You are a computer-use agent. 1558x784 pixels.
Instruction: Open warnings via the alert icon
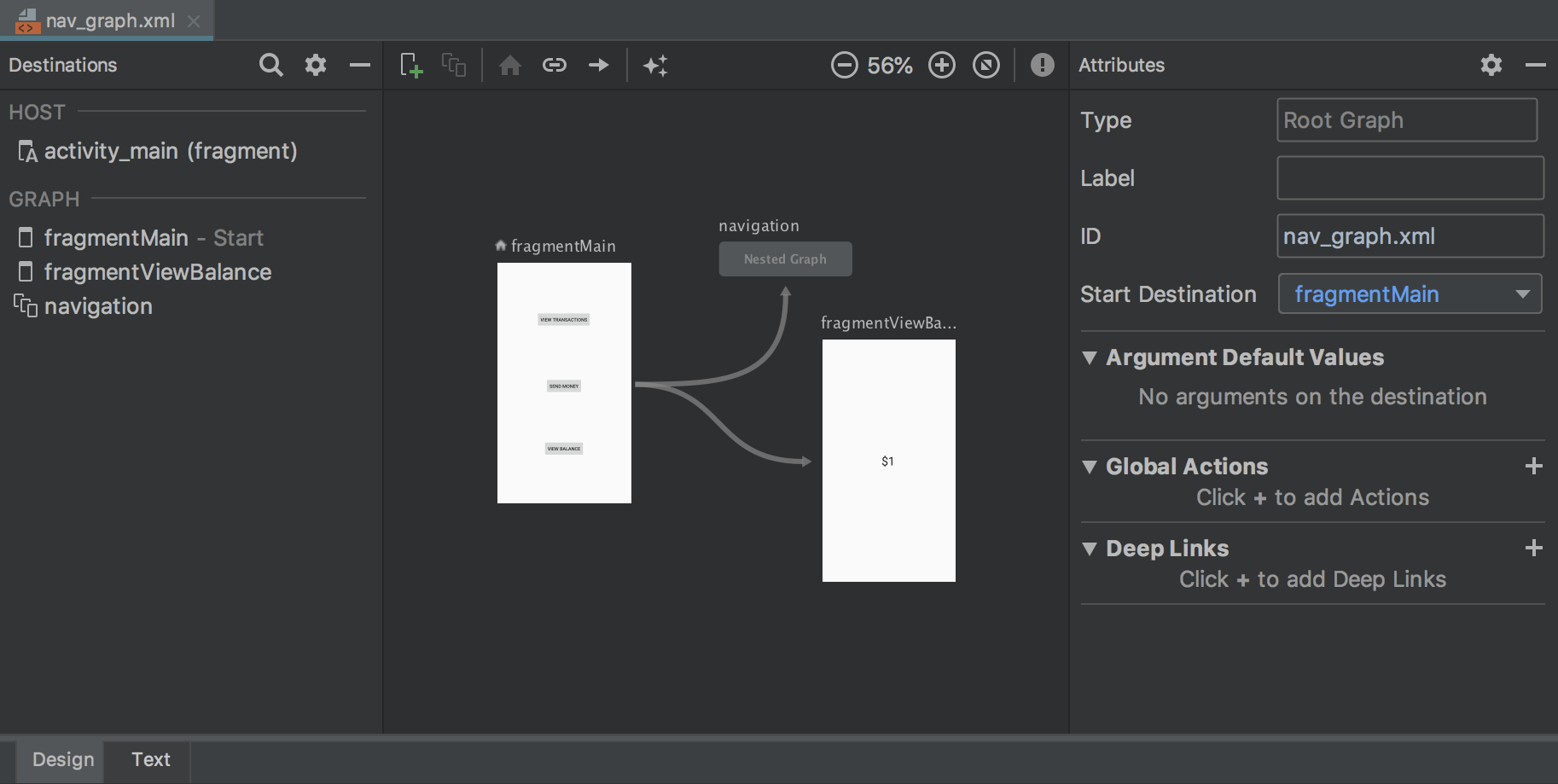point(1041,65)
